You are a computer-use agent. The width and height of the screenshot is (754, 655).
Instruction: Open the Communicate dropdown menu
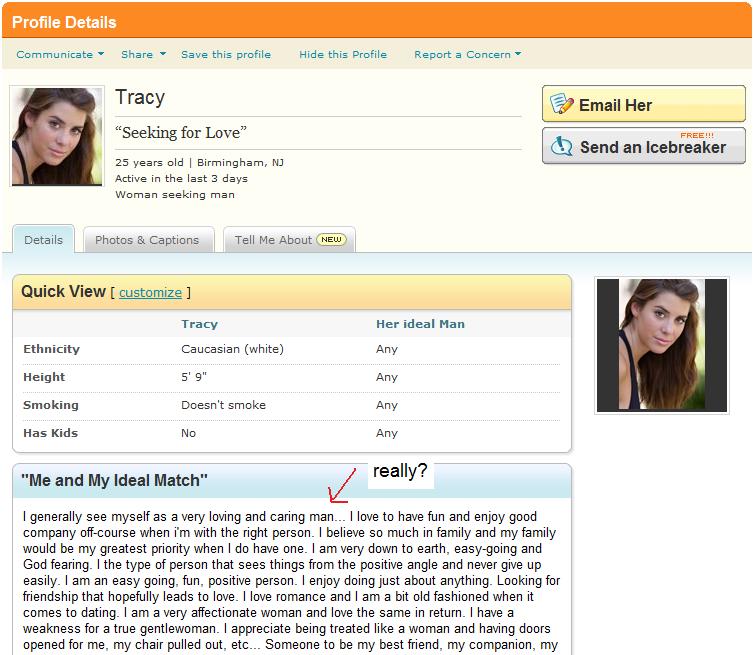[60, 54]
